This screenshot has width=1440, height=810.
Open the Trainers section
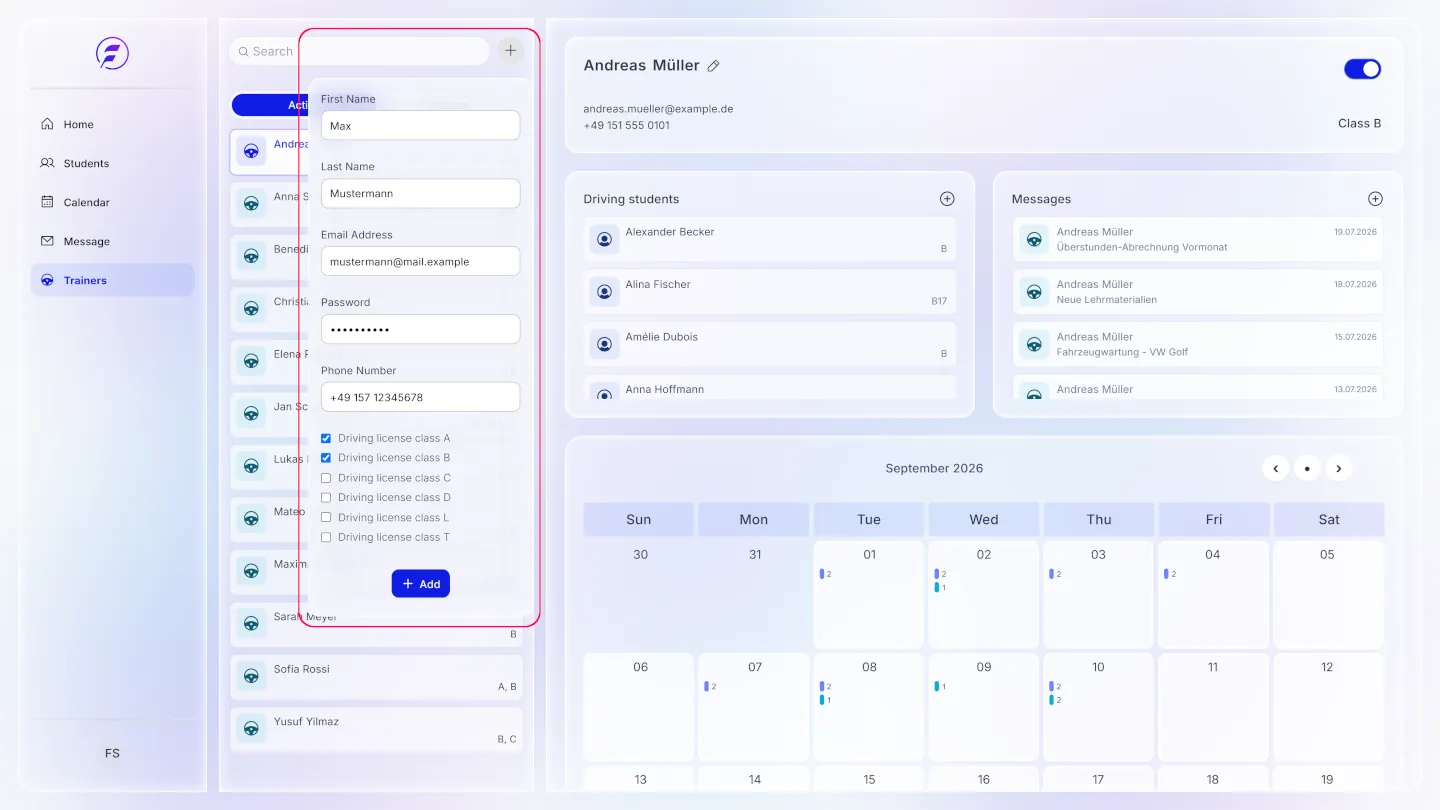[112, 280]
